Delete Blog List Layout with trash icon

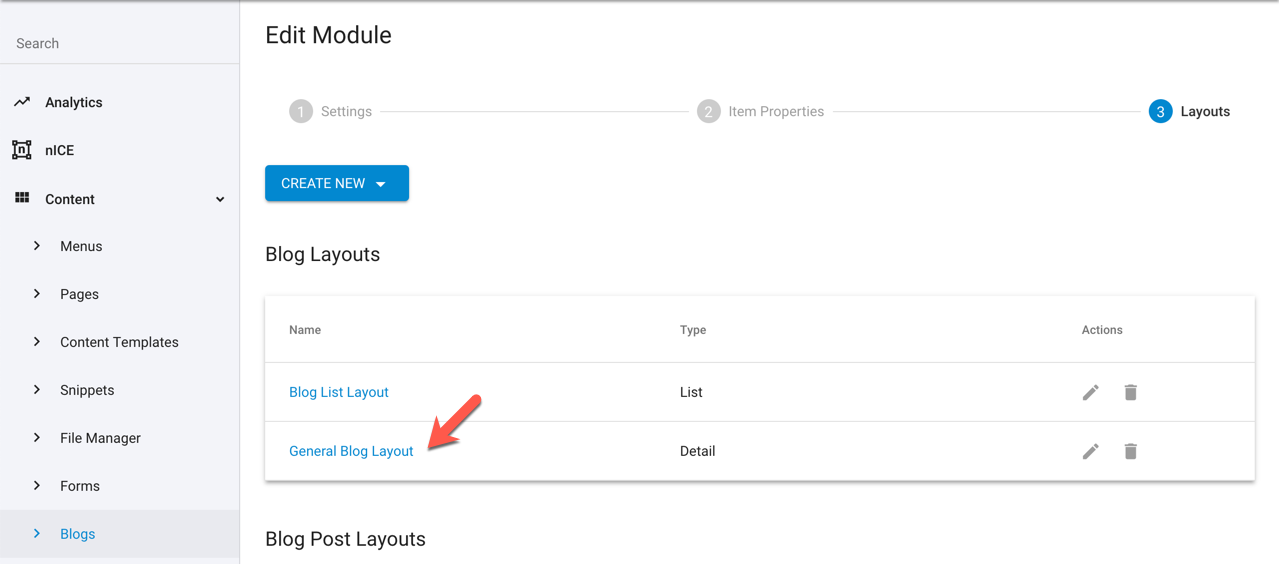click(x=1130, y=392)
